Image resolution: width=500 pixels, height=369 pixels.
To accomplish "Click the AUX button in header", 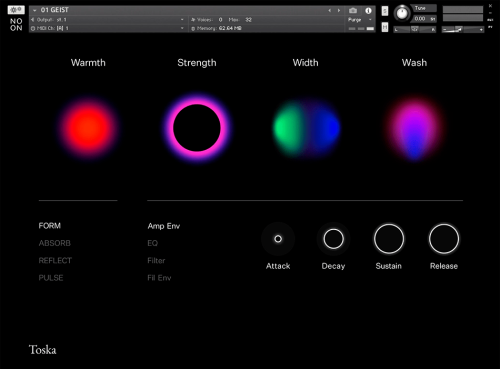I will click(490, 20).
